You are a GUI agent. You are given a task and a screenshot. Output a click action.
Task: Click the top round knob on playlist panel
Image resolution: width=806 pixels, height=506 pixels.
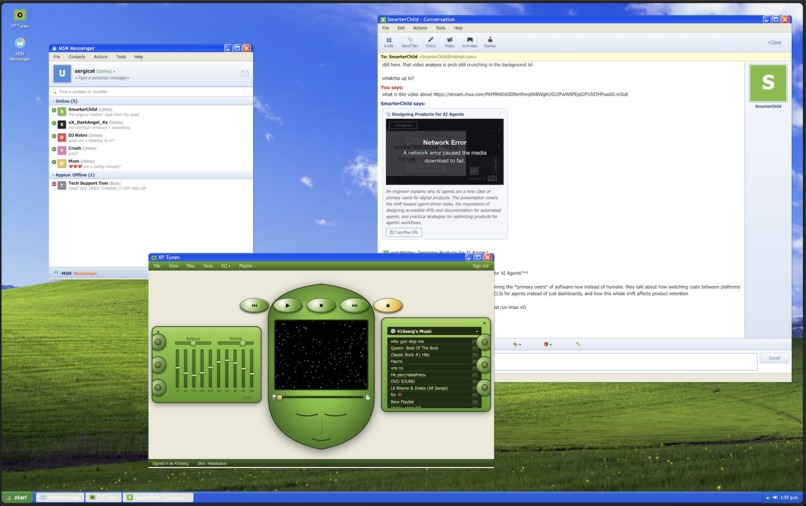click(x=484, y=342)
